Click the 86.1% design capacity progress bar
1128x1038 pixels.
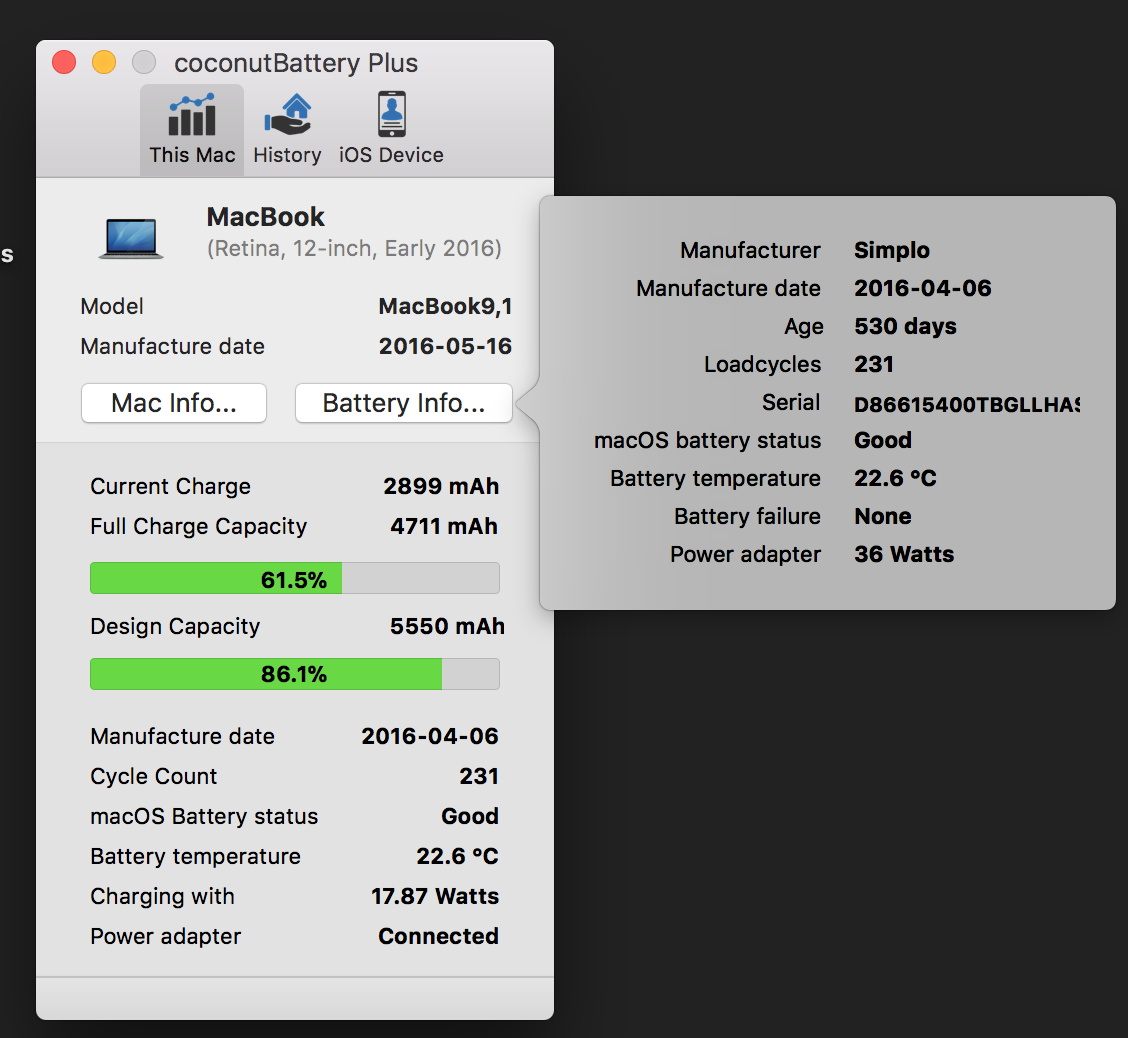click(295, 674)
